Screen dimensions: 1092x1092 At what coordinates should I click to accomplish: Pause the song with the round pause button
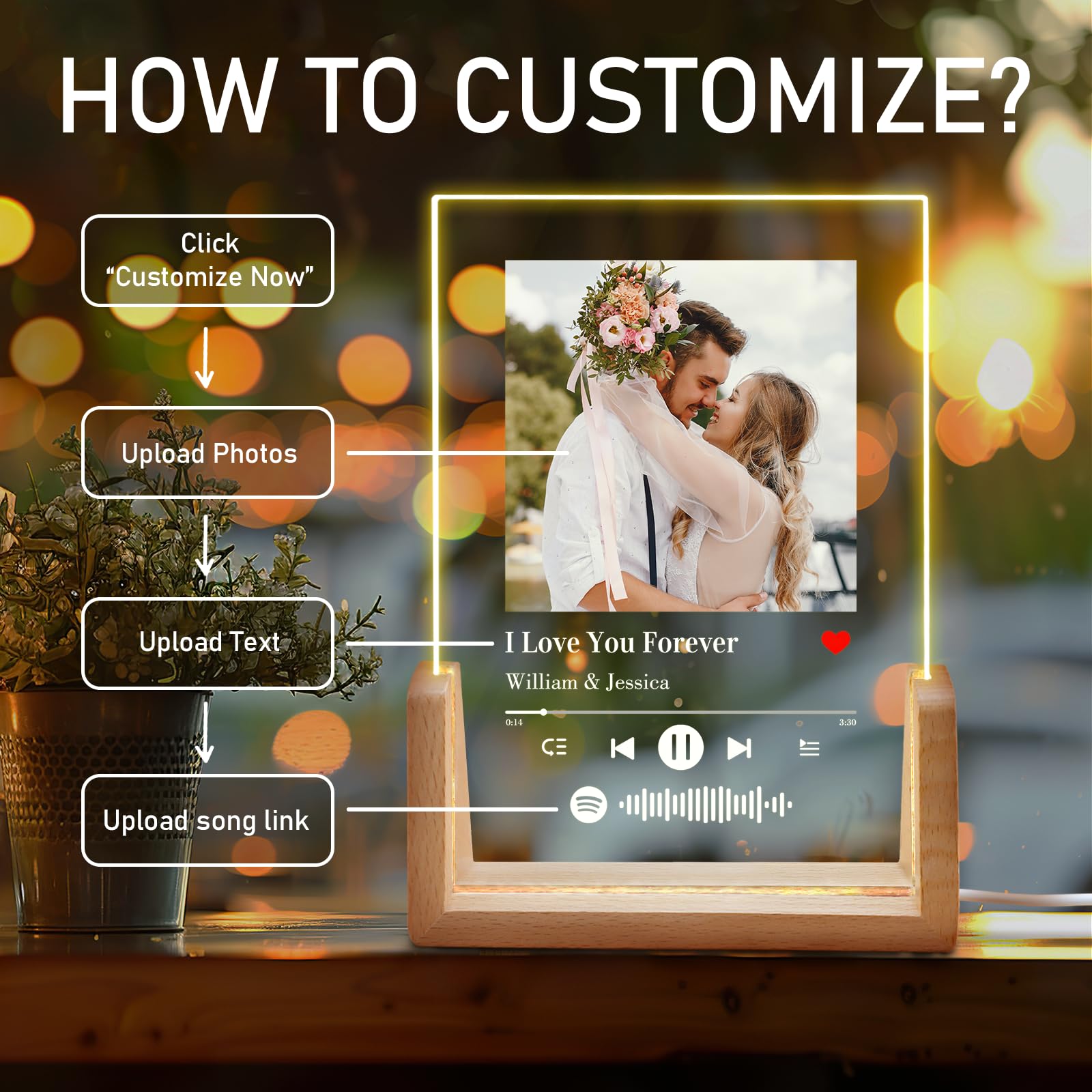[680, 747]
